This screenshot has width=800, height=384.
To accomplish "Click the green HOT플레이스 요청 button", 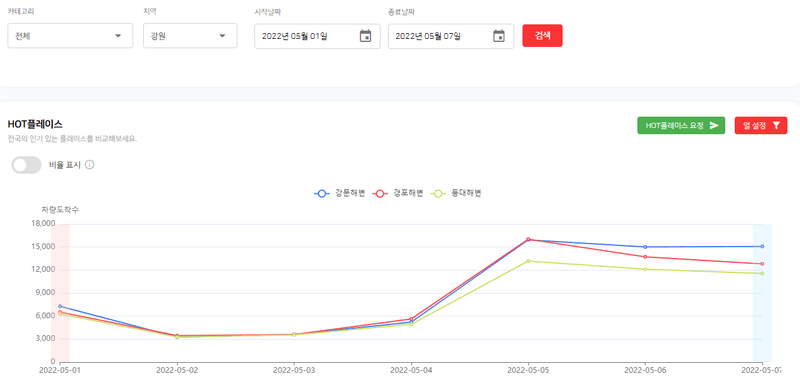I will pos(681,125).
